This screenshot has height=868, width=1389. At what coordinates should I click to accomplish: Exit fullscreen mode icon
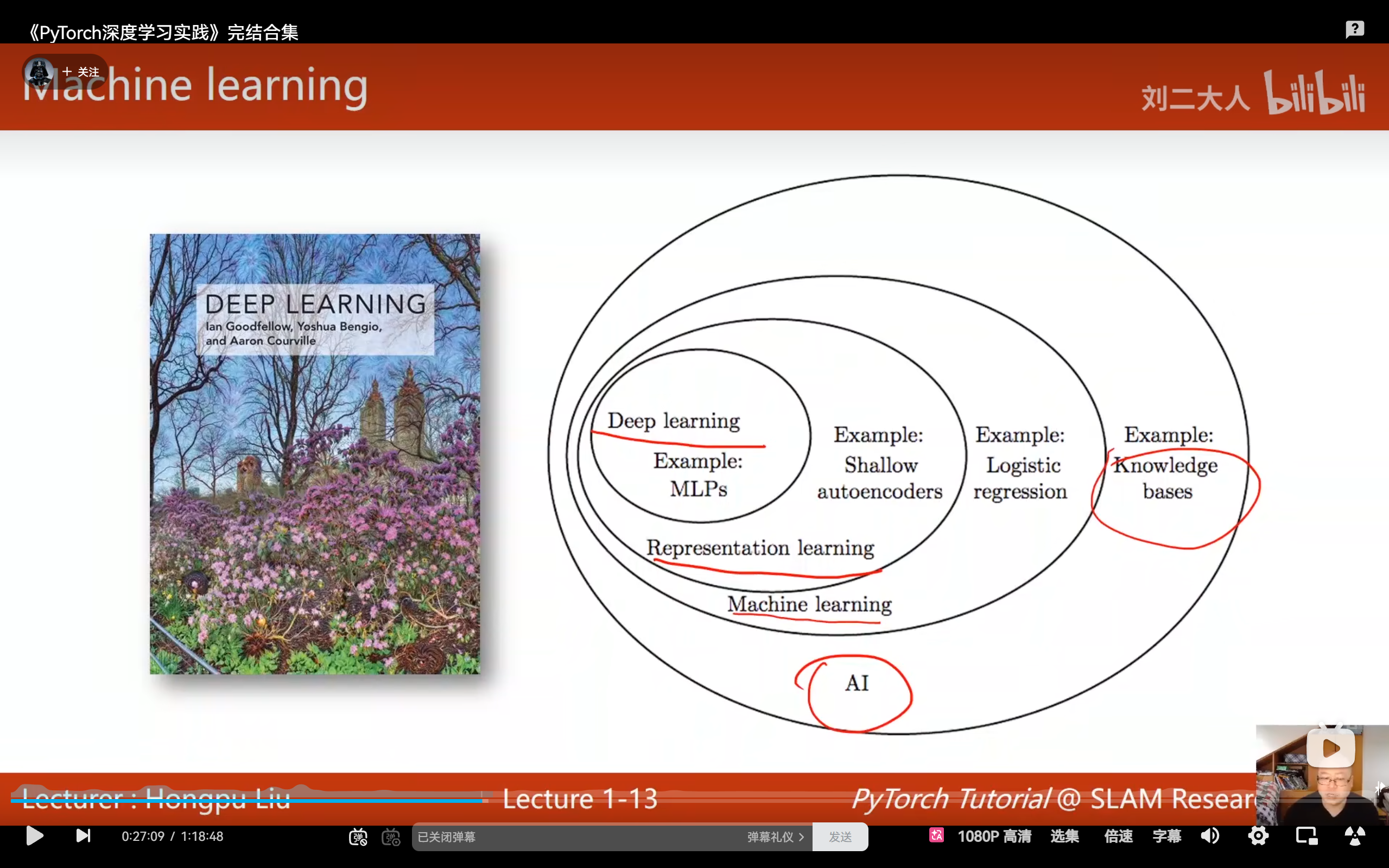(1355, 837)
